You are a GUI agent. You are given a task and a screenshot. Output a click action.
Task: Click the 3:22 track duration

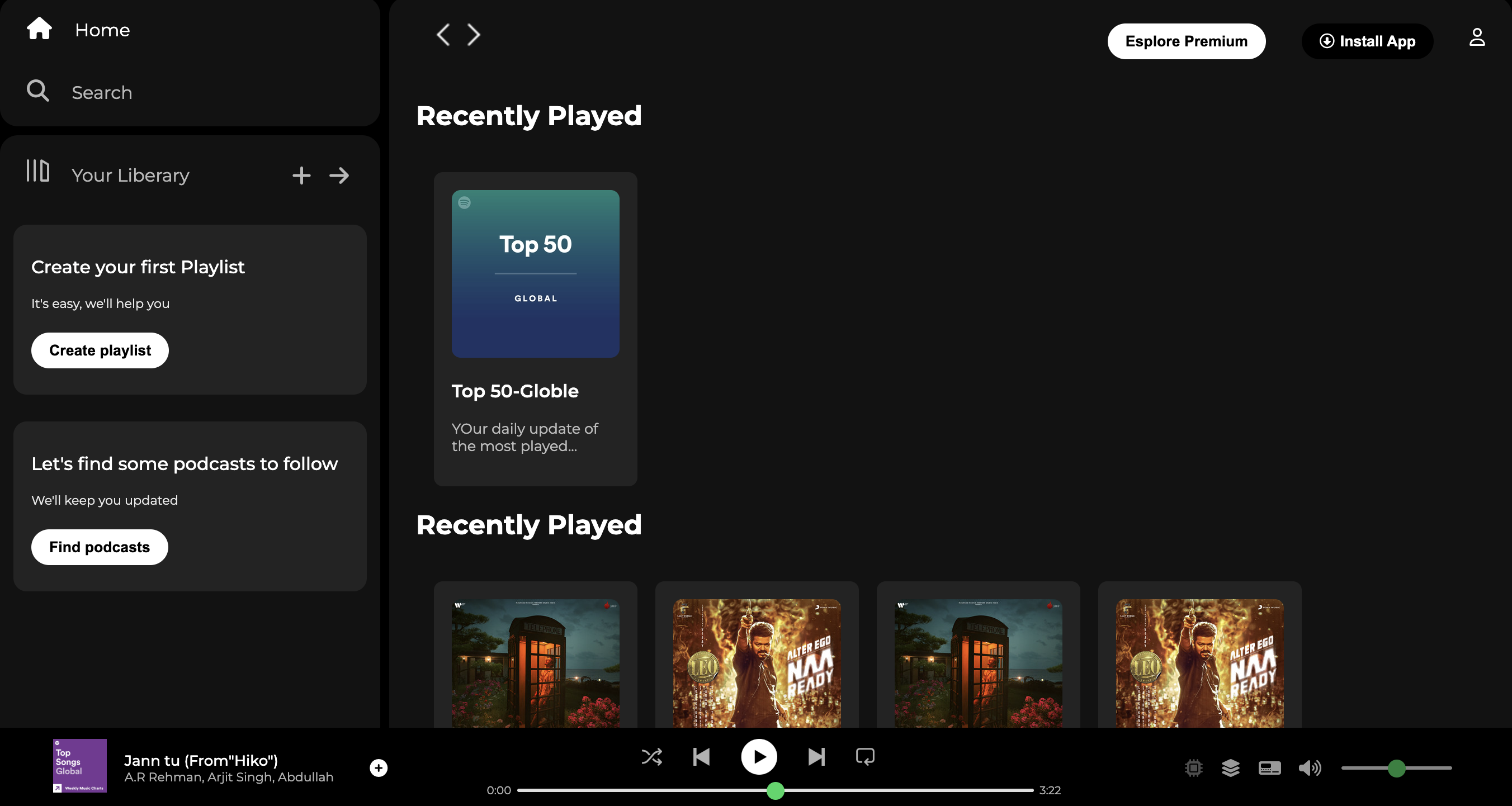[x=1050, y=790]
